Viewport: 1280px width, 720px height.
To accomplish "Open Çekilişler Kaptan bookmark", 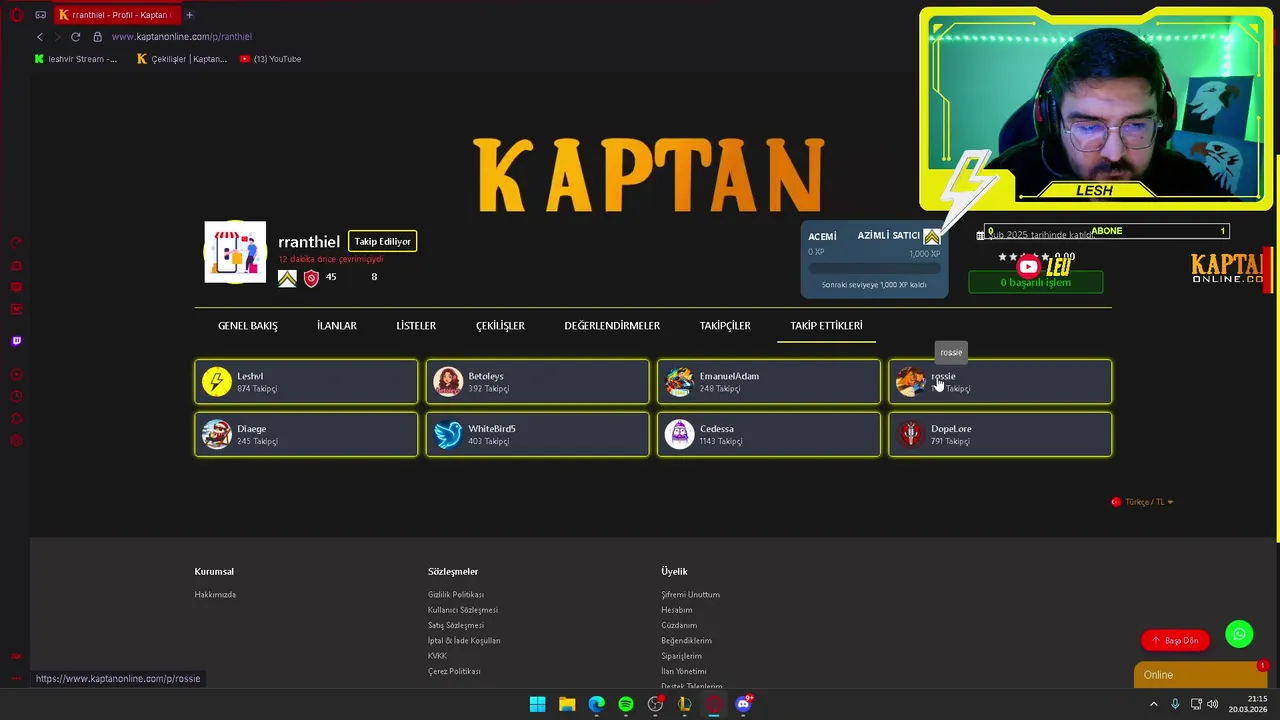I will tap(182, 59).
